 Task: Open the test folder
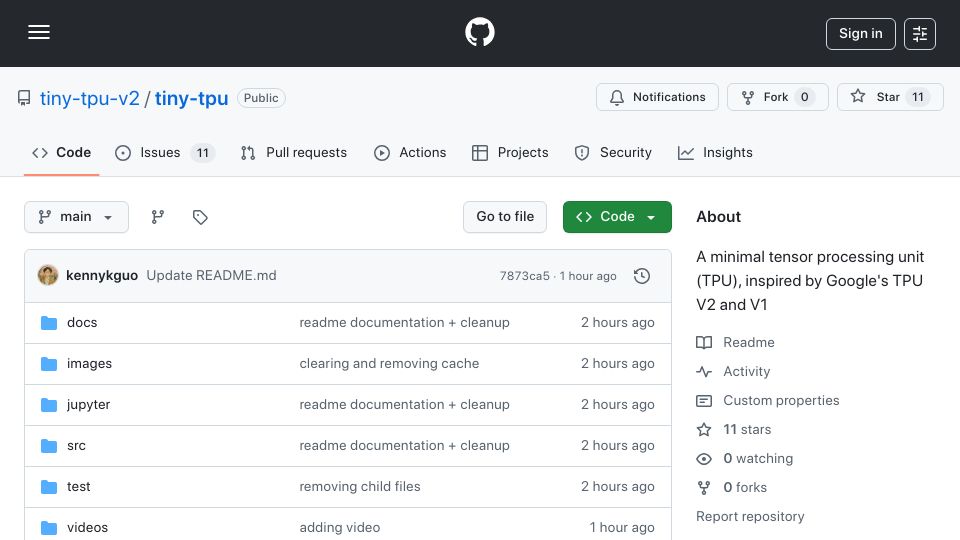[78, 487]
